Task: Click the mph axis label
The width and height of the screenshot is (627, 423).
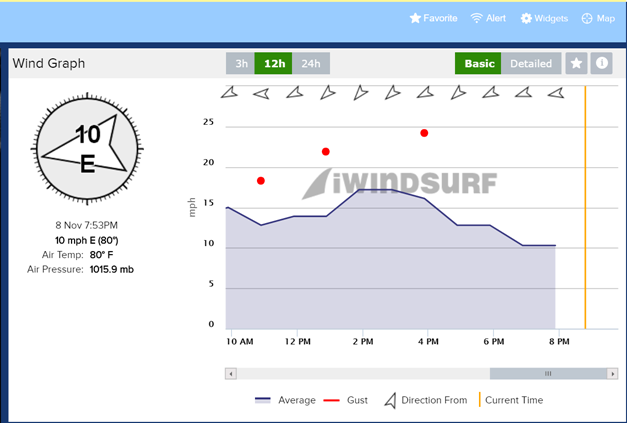Action: pyautogui.click(x=192, y=207)
